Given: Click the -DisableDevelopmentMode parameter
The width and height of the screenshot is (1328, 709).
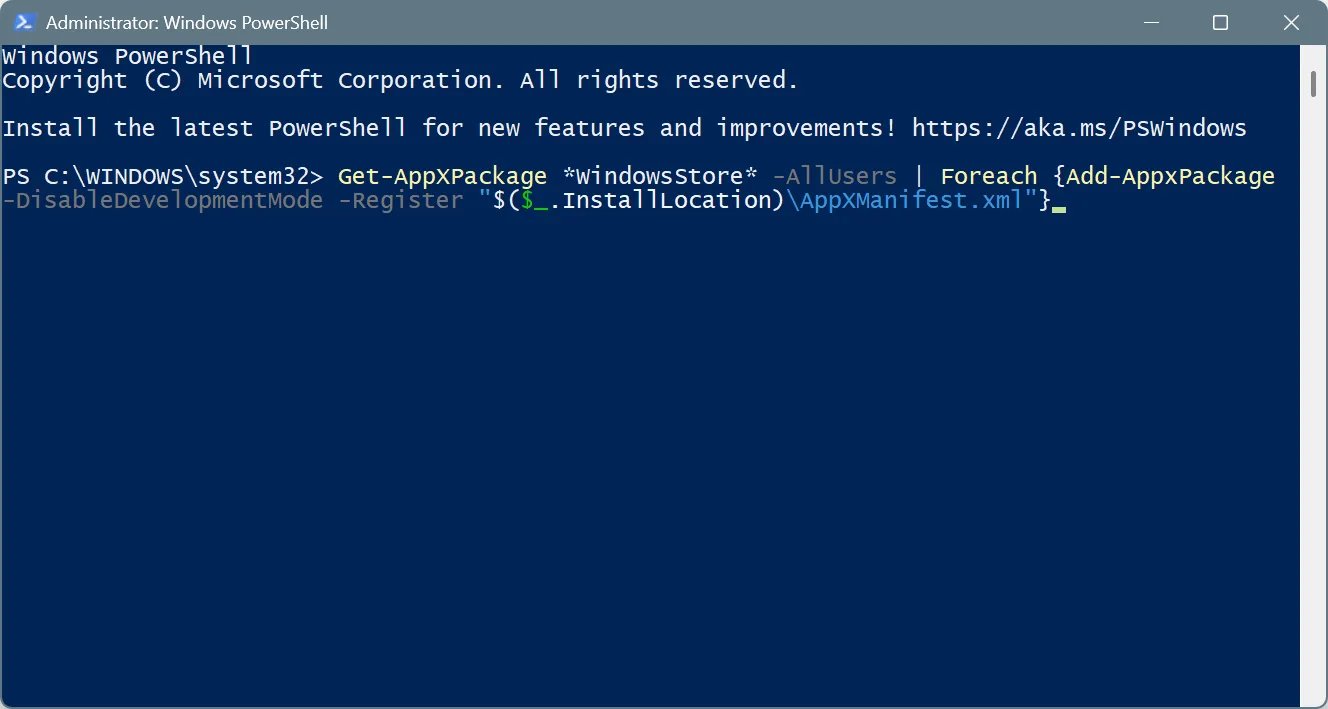Looking at the screenshot, I should tap(160, 200).
